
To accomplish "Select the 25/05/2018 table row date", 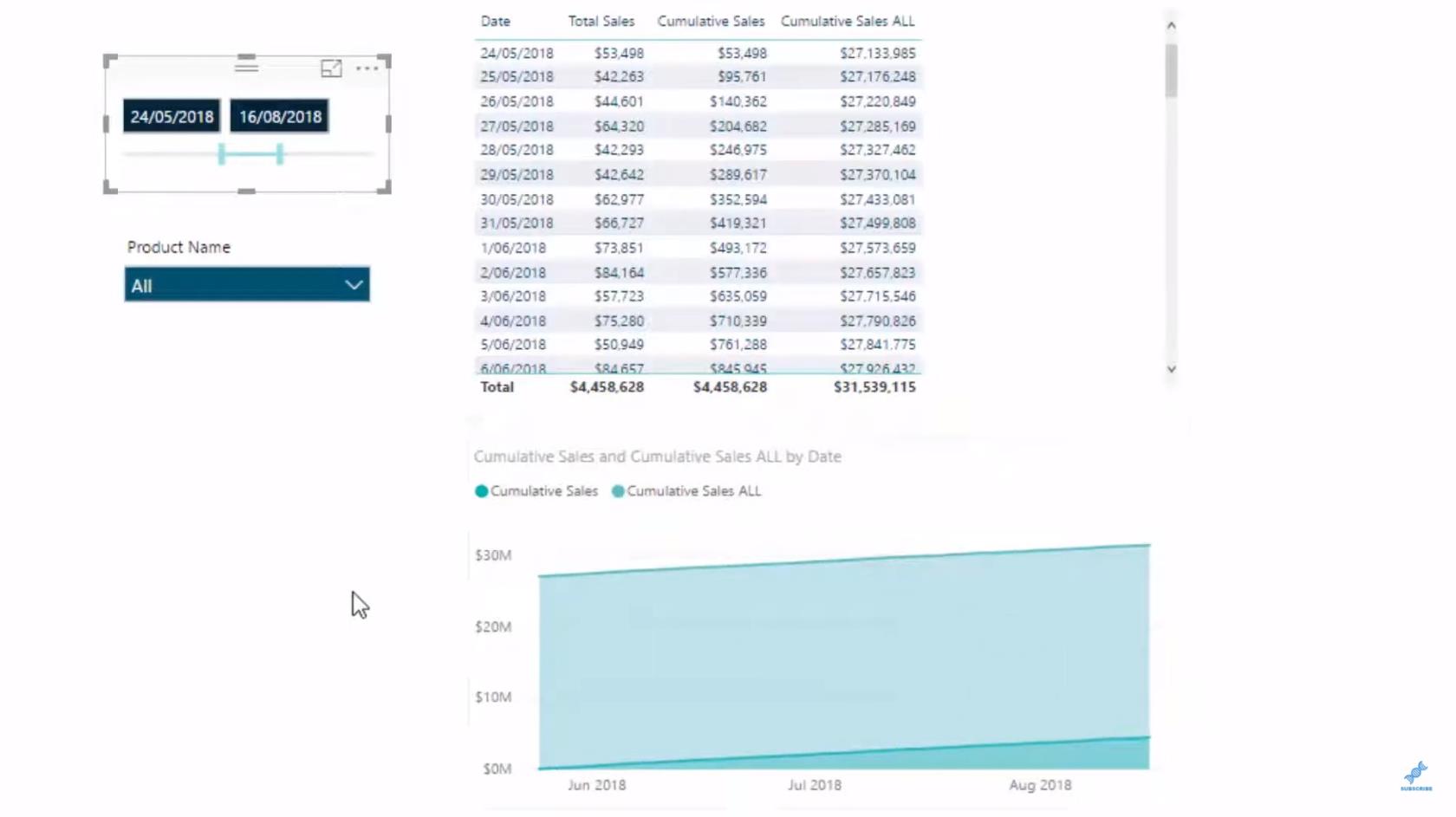I will (517, 76).
